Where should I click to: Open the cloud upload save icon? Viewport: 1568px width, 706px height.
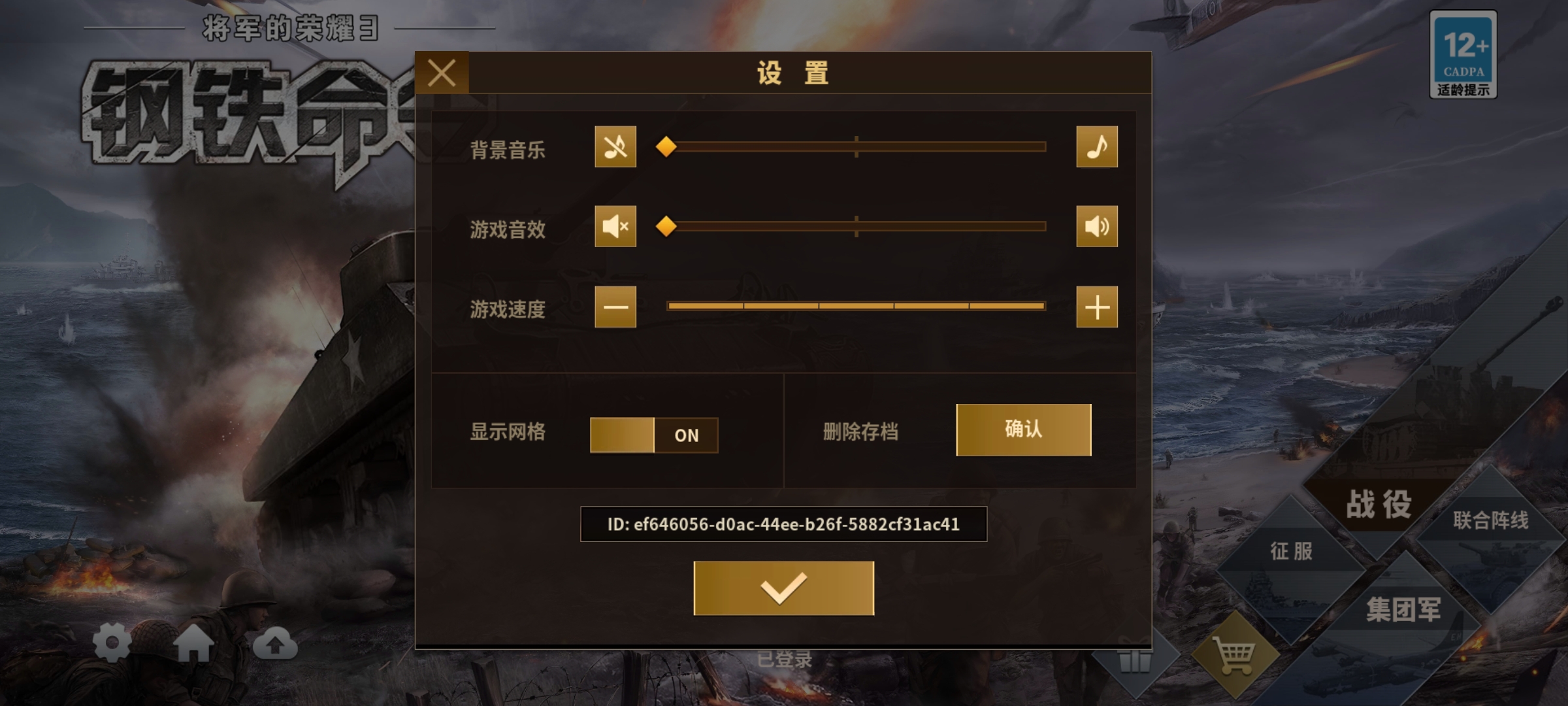click(x=275, y=644)
